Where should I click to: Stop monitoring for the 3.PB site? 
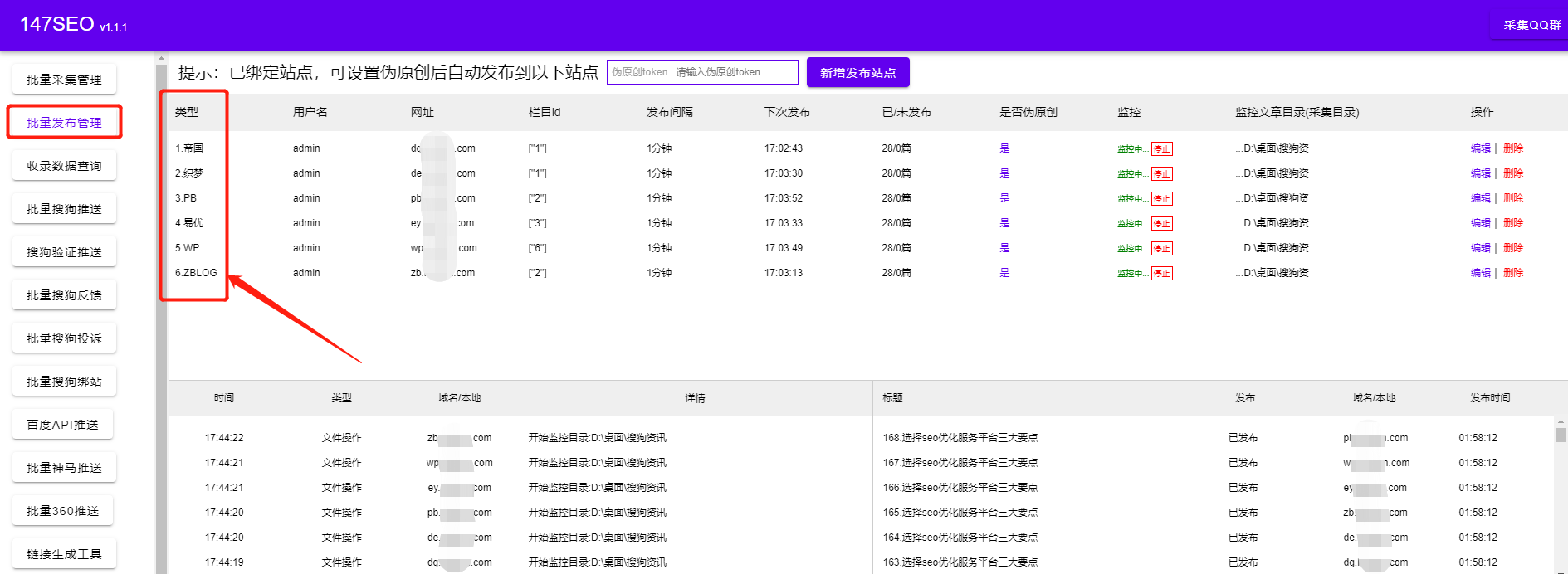pyautogui.click(x=1161, y=199)
